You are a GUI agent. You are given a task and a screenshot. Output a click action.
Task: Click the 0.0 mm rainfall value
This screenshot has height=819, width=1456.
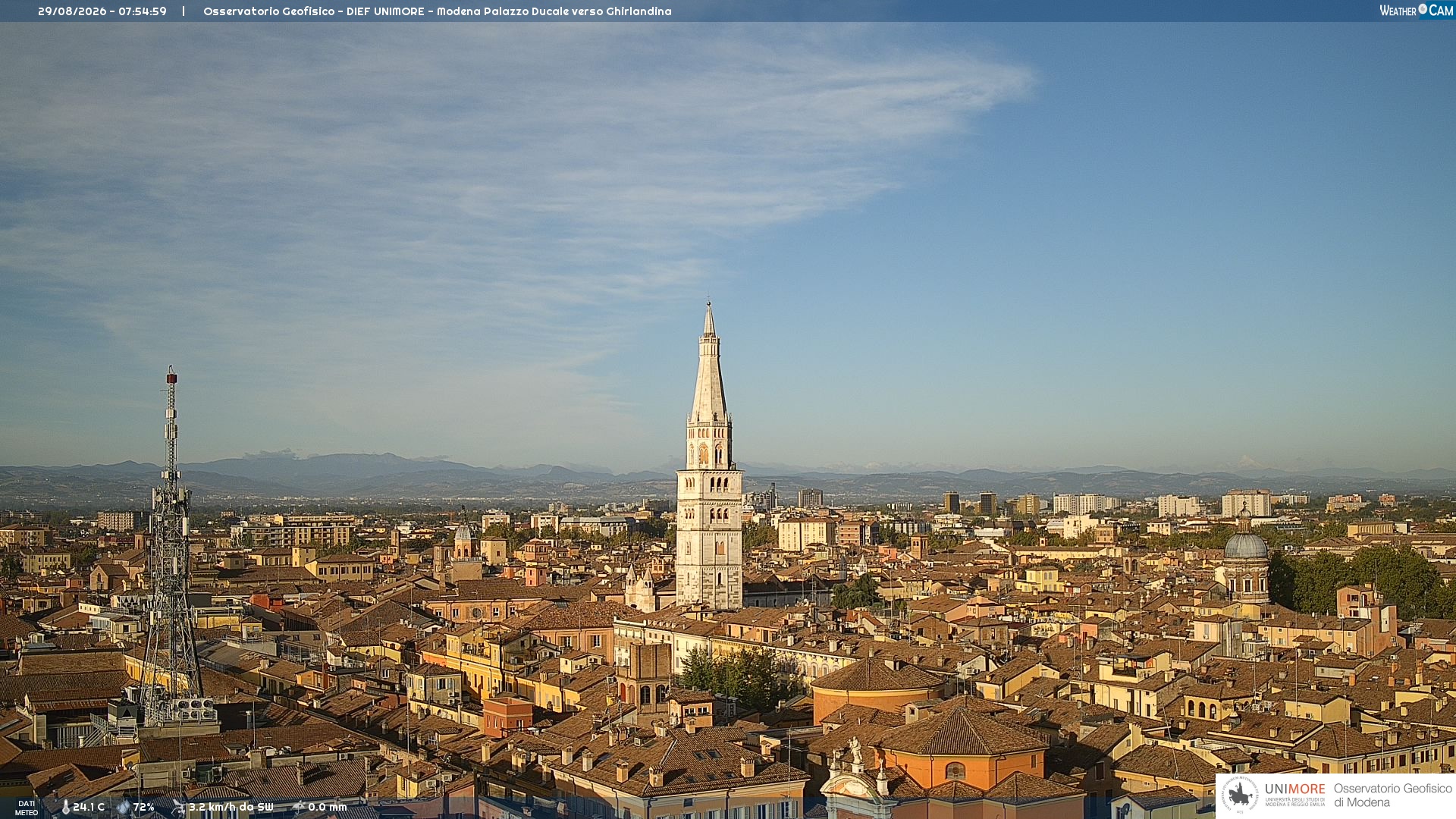tap(328, 807)
